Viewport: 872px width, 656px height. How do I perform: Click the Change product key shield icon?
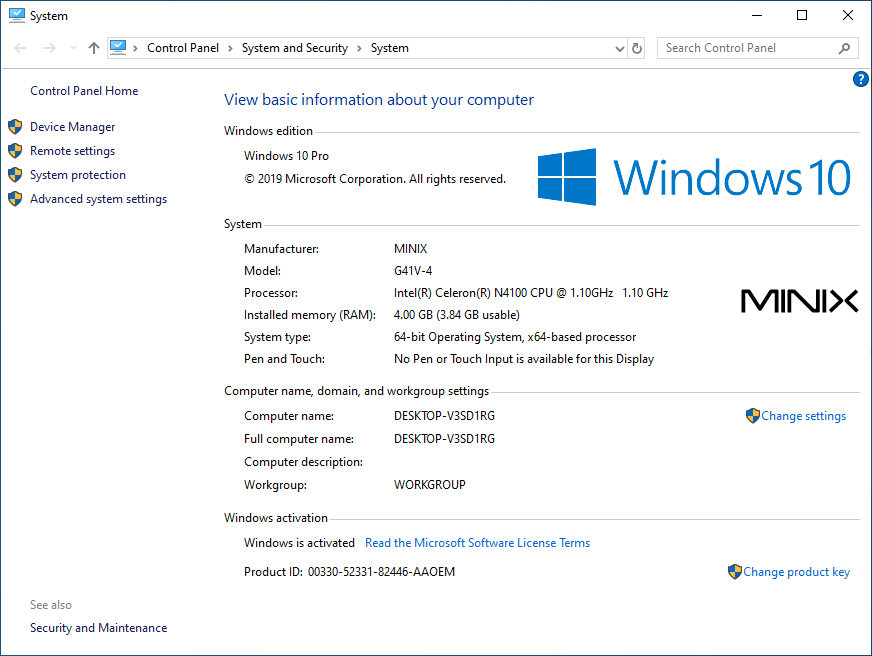(735, 571)
